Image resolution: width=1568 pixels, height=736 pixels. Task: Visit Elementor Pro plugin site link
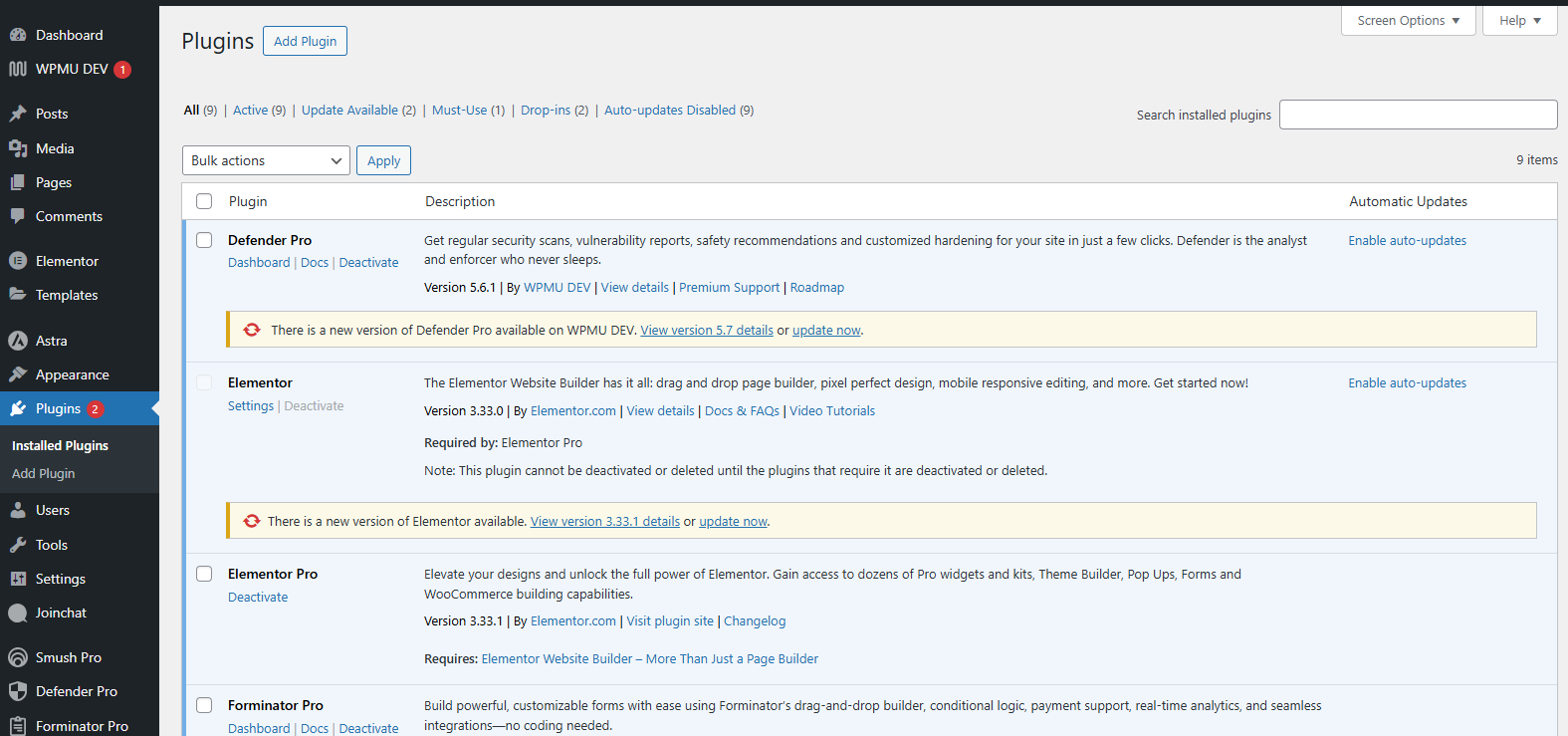(670, 620)
